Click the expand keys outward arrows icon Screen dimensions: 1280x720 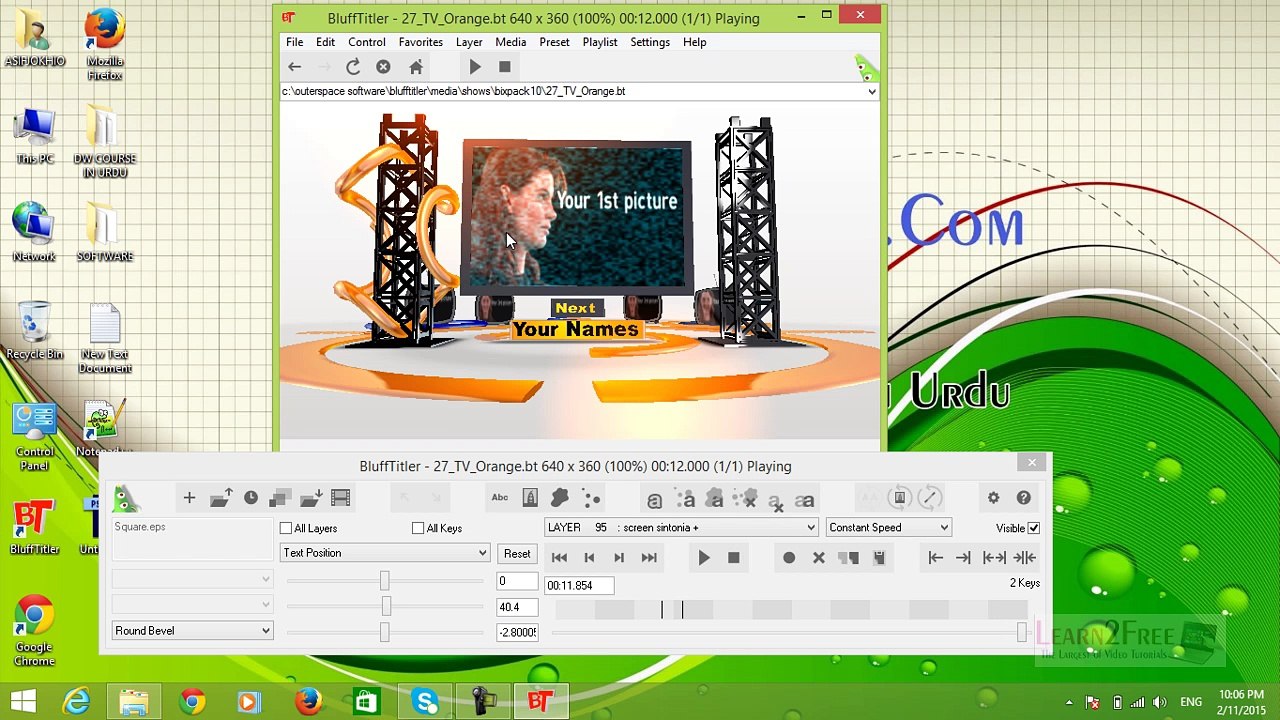point(994,558)
